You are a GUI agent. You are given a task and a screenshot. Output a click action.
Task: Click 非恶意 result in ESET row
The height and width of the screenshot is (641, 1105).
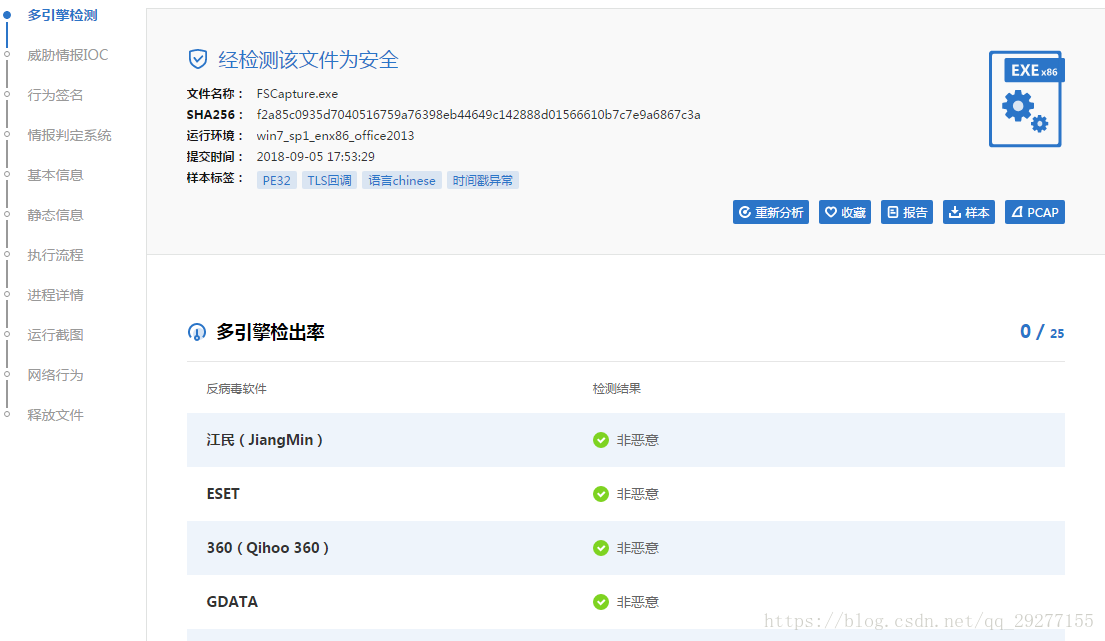click(638, 494)
